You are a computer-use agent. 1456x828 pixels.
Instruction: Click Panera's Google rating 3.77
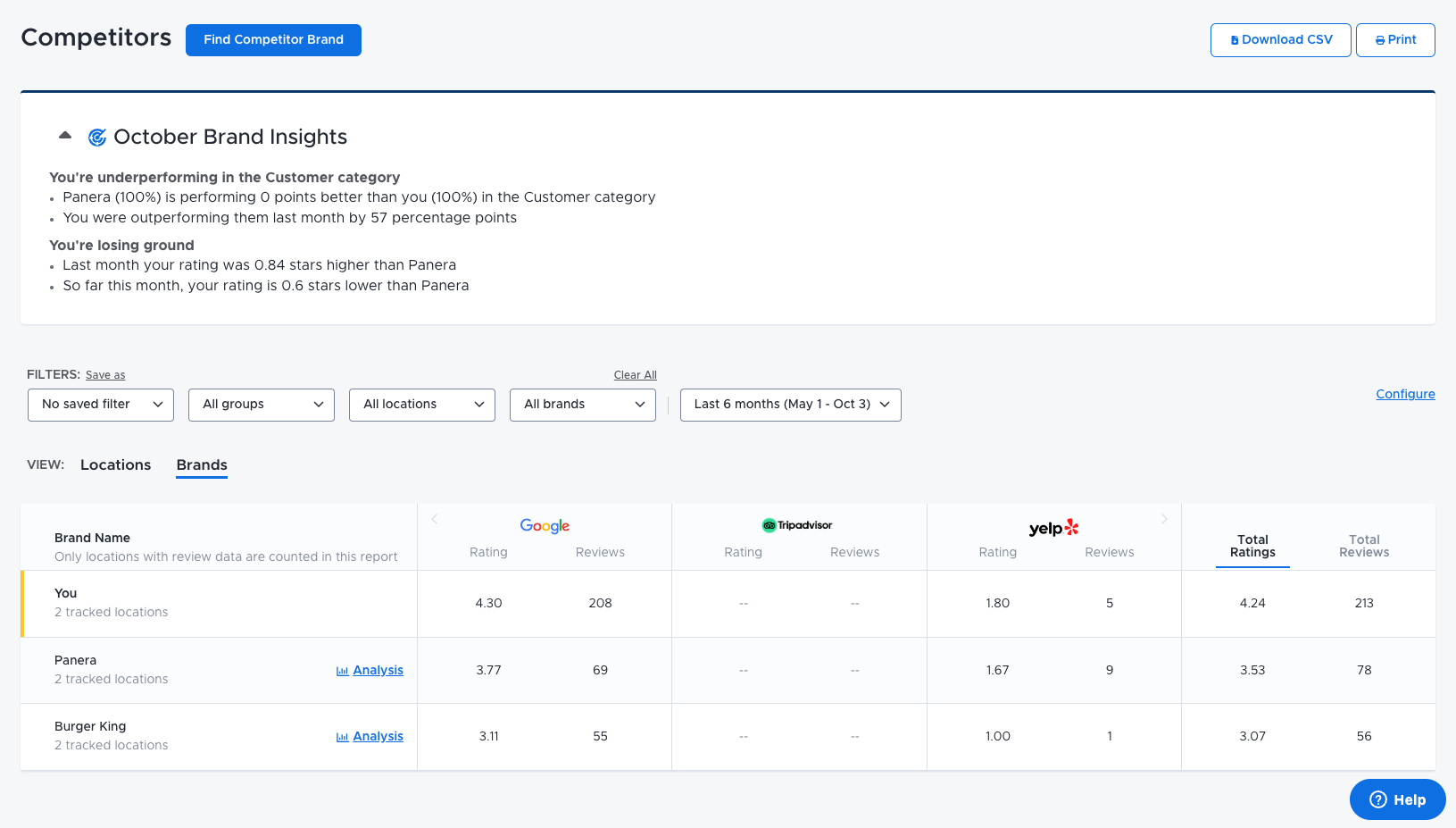(x=488, y=670)
